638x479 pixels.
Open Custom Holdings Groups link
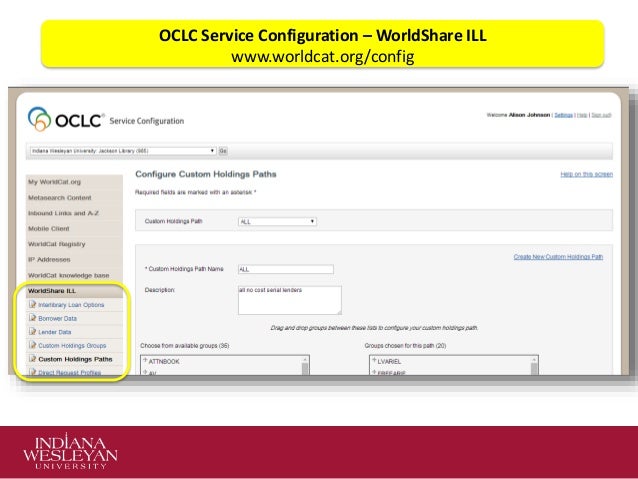pyautogui.click(x=72, y=346)
